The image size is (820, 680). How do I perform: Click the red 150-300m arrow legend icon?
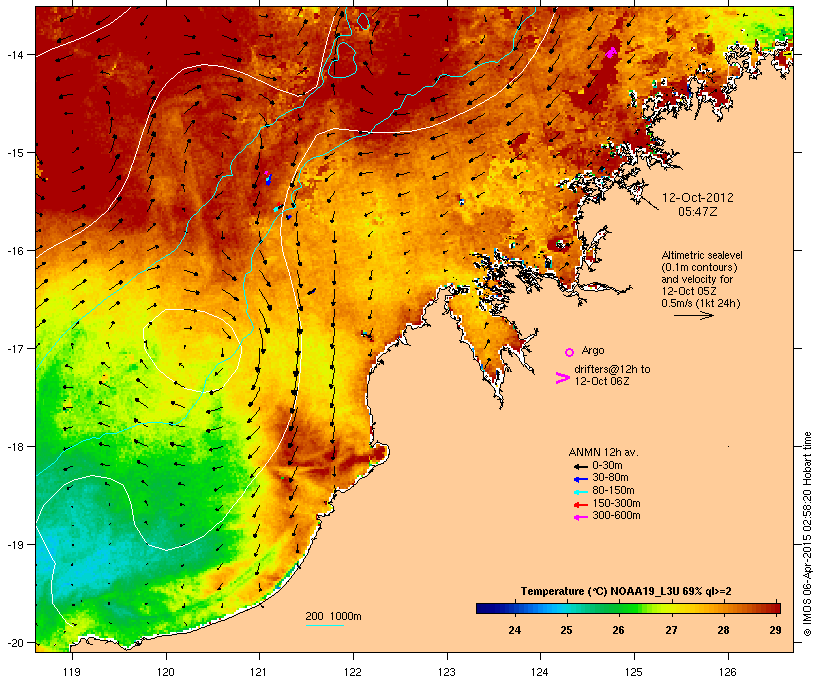(x=580, y=505)
